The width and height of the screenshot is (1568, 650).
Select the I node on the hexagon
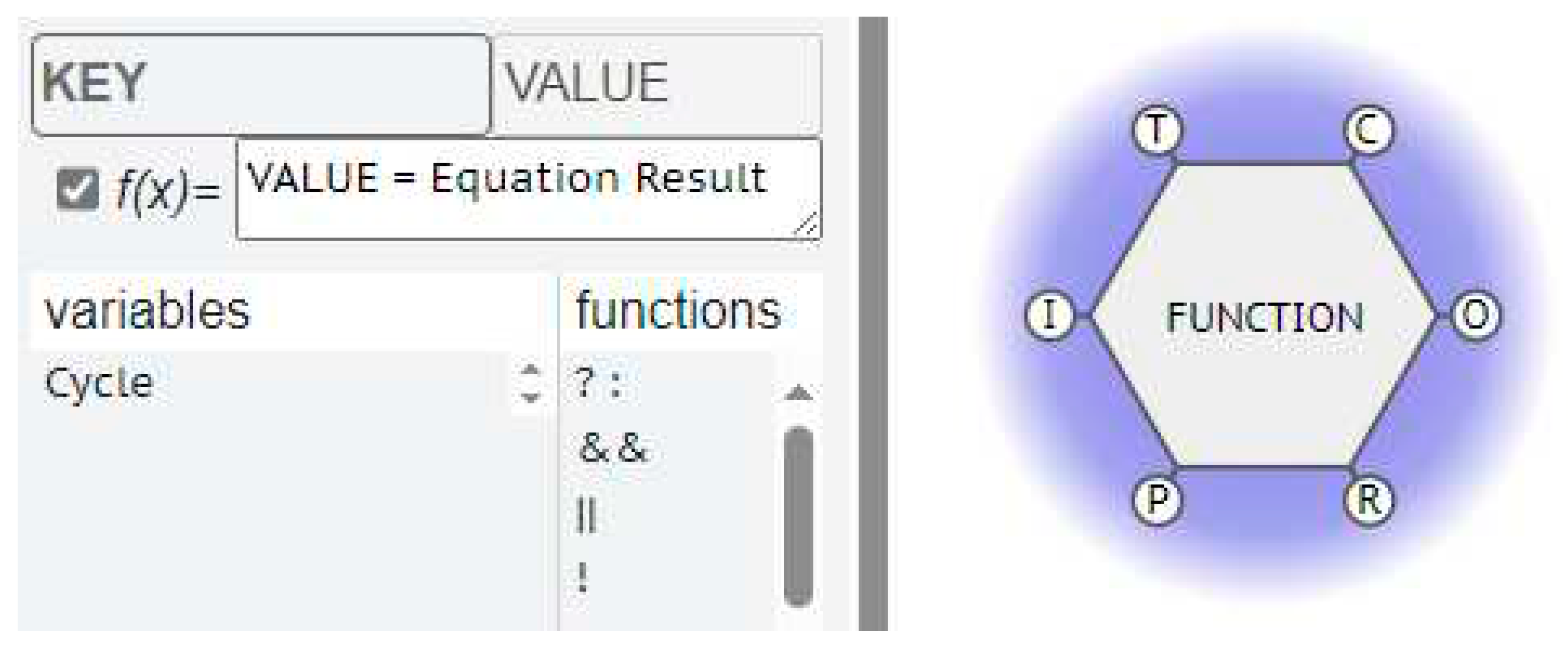[x=1049, y=315]
